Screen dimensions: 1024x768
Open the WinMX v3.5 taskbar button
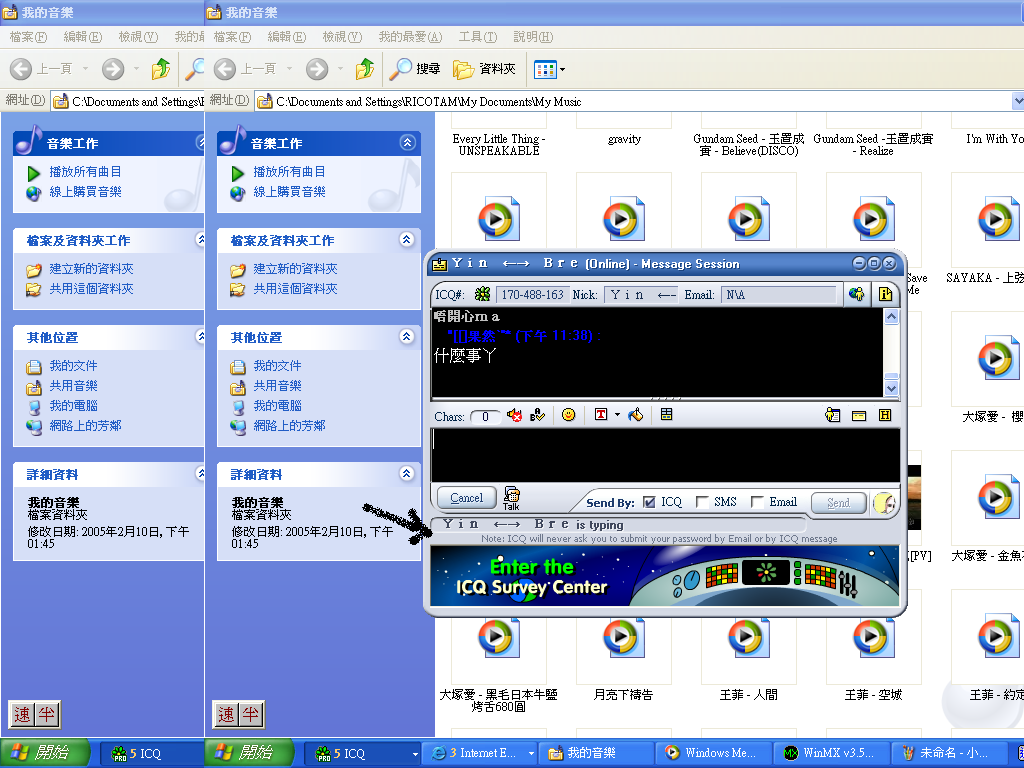tap(831, 753)
